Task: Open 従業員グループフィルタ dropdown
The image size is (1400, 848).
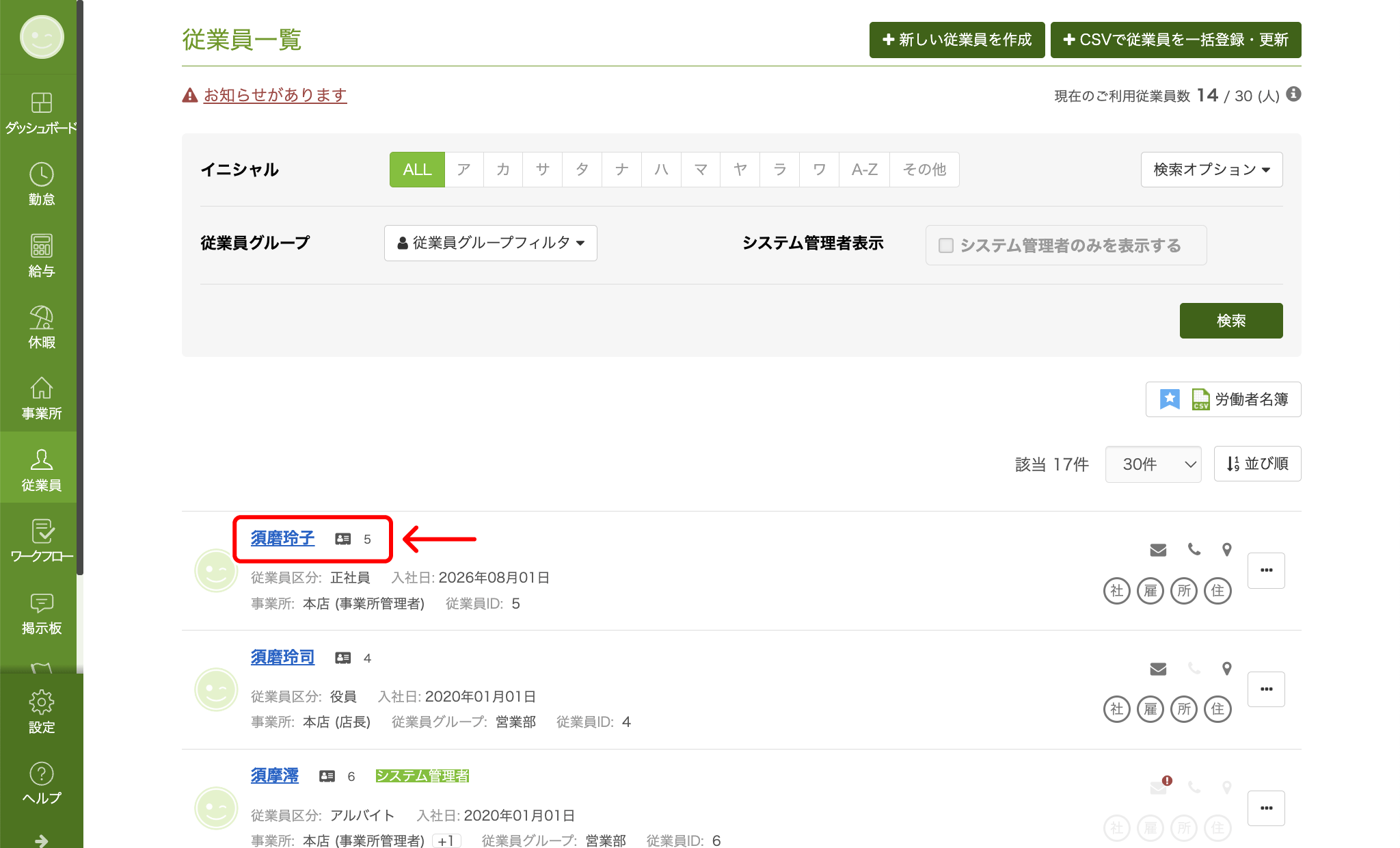Action: click(491, 243)
